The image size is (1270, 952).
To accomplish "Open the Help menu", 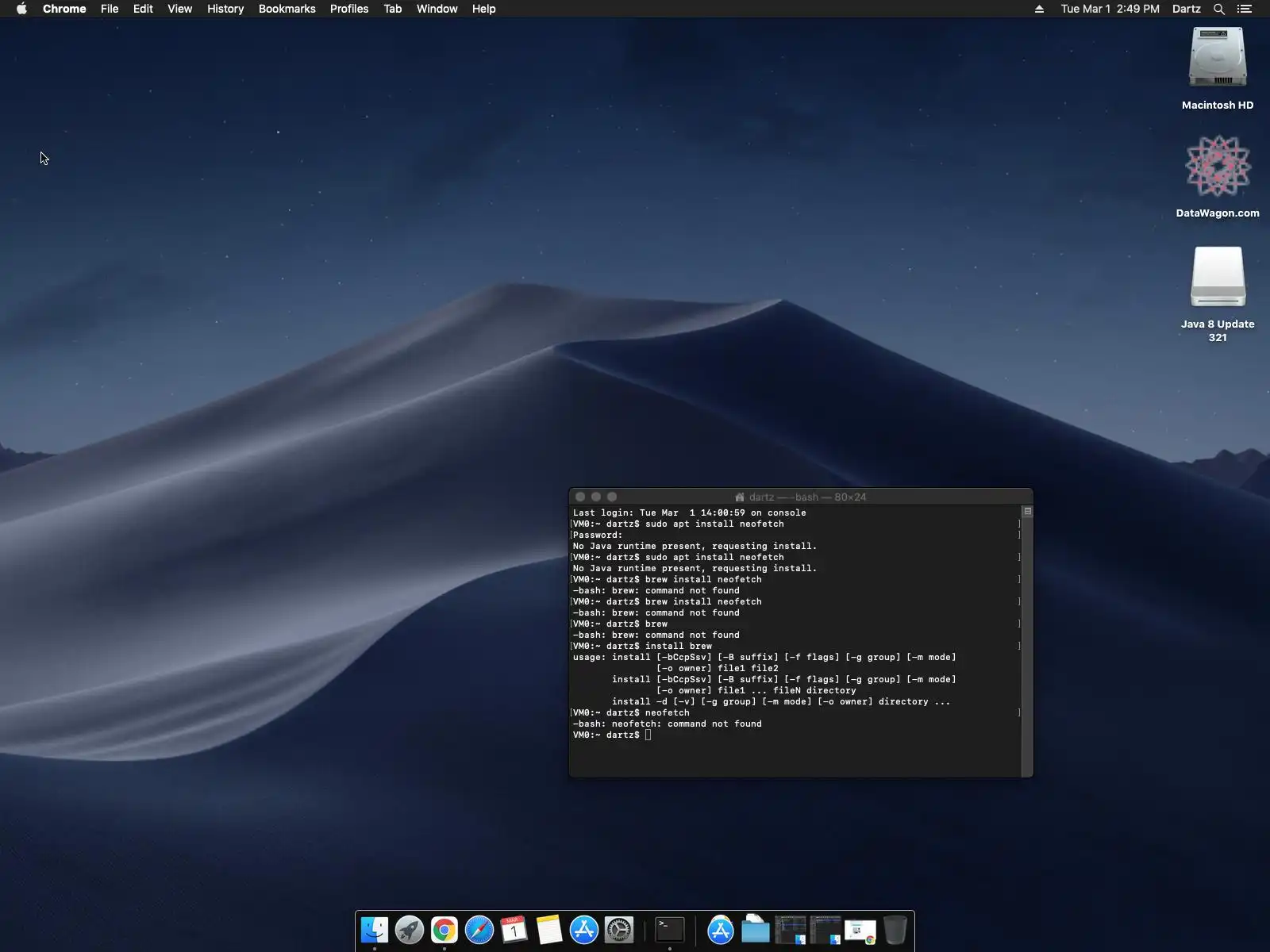I will pos(483,9).
